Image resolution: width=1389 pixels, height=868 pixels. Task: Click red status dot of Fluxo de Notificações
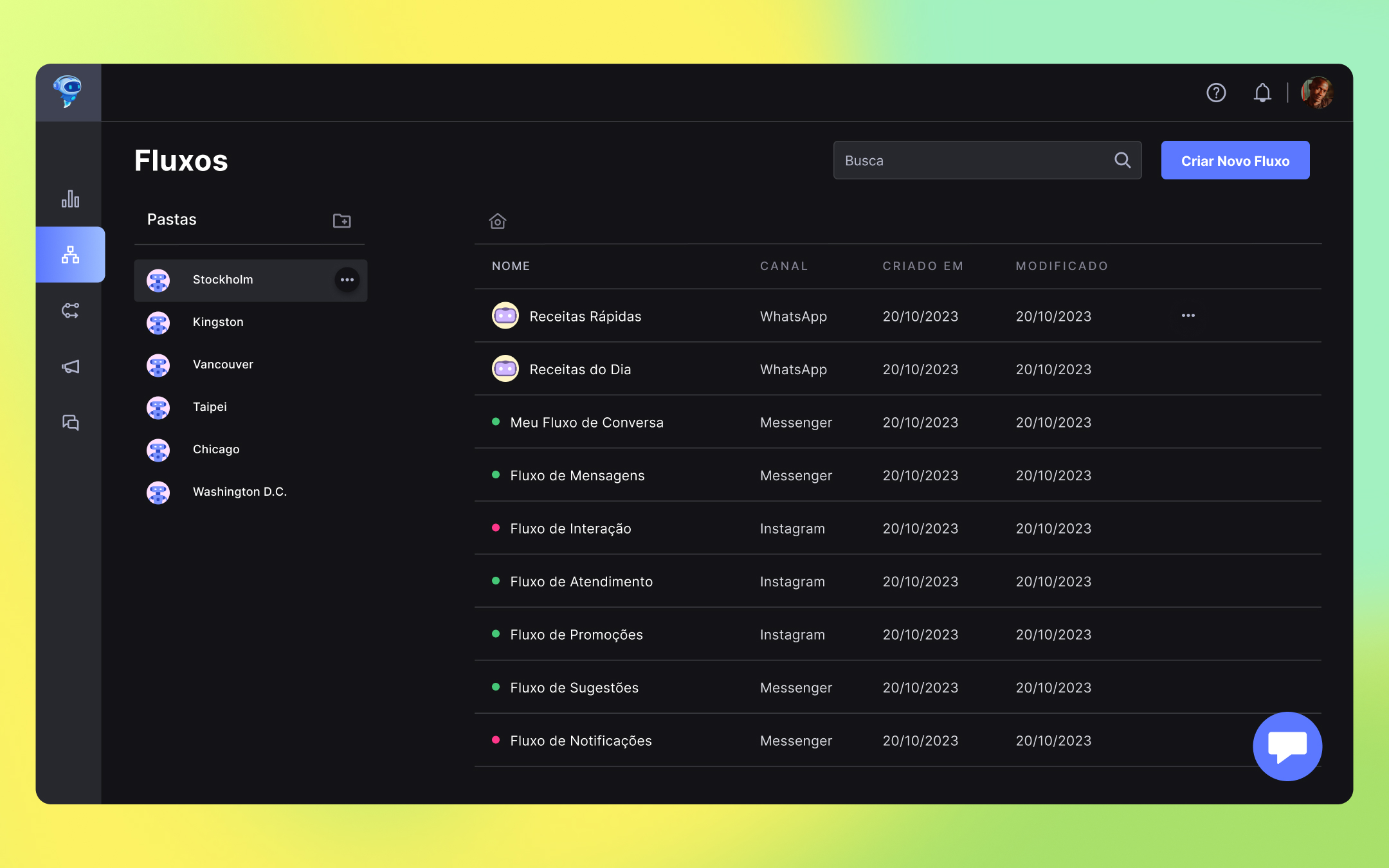click(496, 739)
